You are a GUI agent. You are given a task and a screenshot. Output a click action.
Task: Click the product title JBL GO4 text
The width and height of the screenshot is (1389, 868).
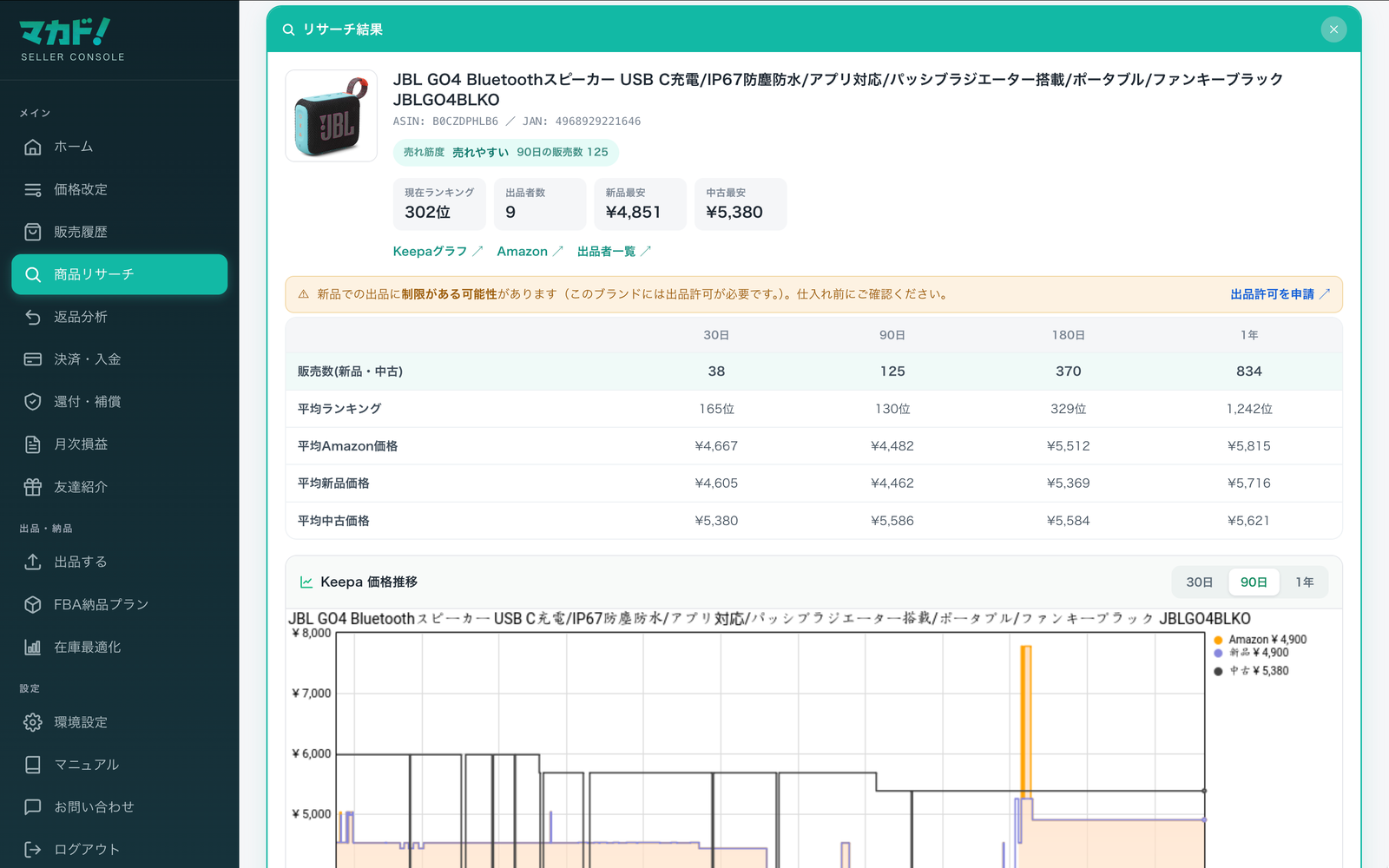click(838, 89)
